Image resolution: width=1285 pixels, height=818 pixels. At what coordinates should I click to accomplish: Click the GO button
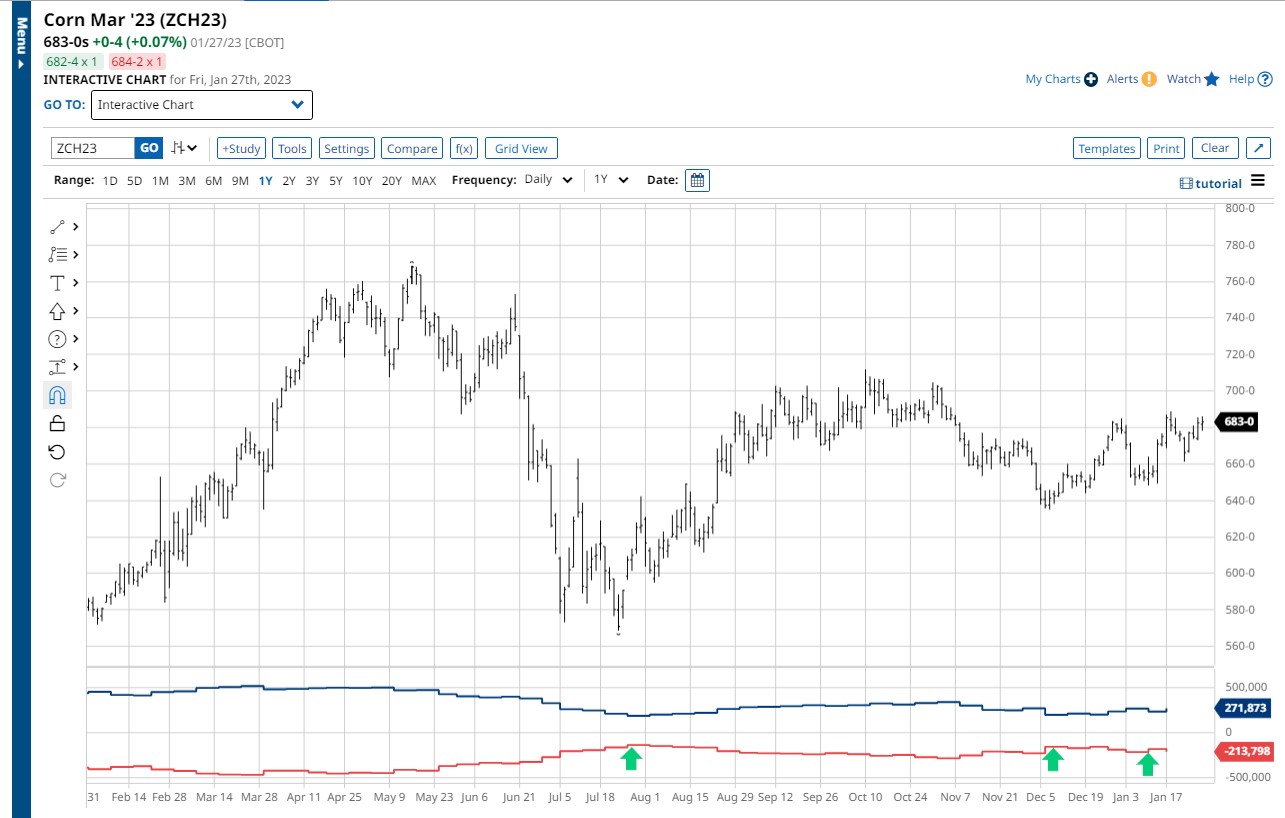tap(149, 148)
